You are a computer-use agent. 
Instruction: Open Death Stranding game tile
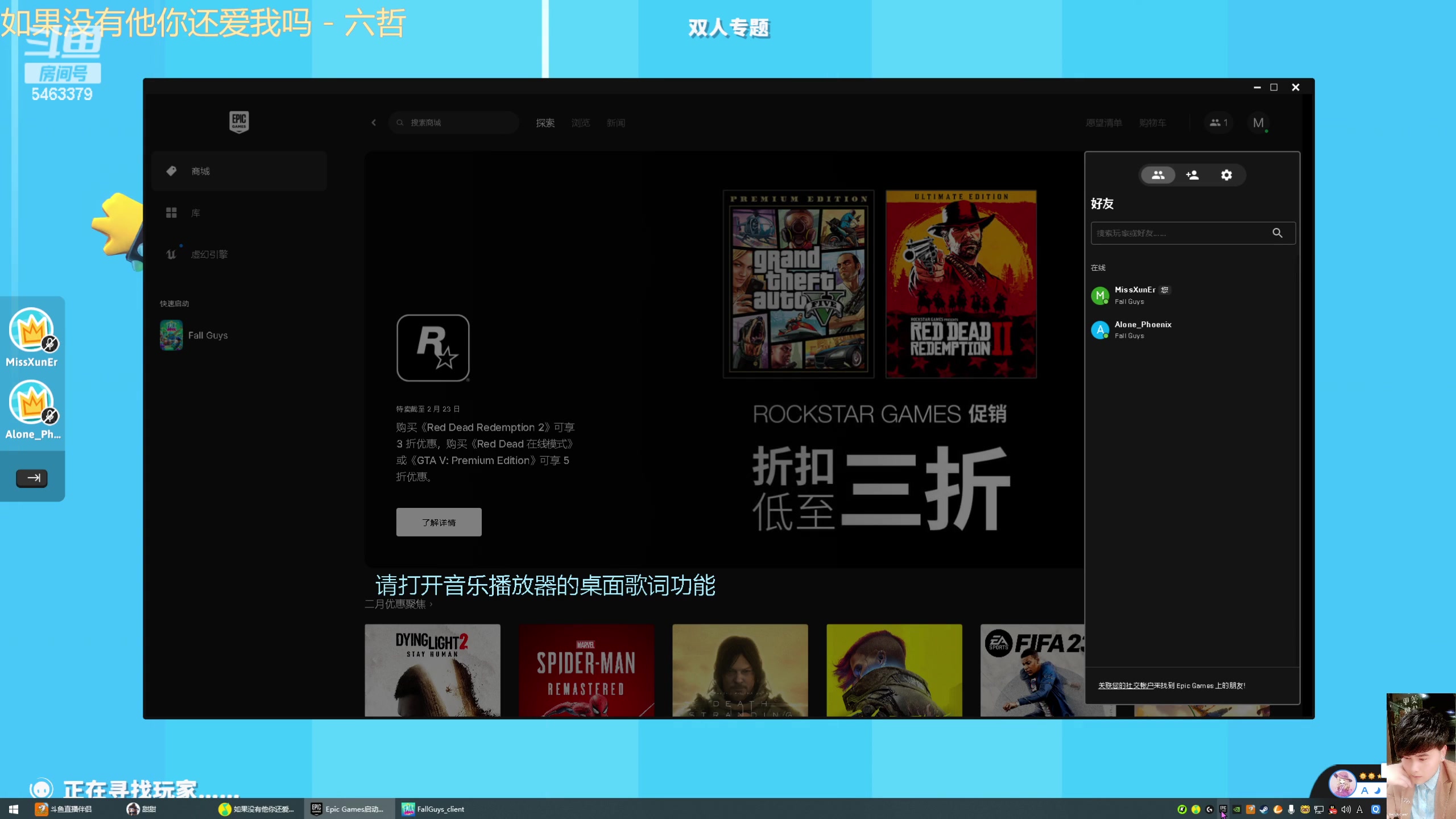pyautogui.click(x=740, y=670)
